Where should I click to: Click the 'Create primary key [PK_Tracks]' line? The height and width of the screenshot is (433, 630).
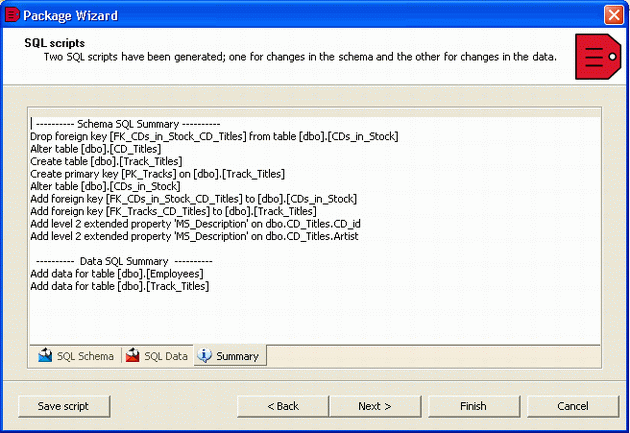click(x=158, y=174)
